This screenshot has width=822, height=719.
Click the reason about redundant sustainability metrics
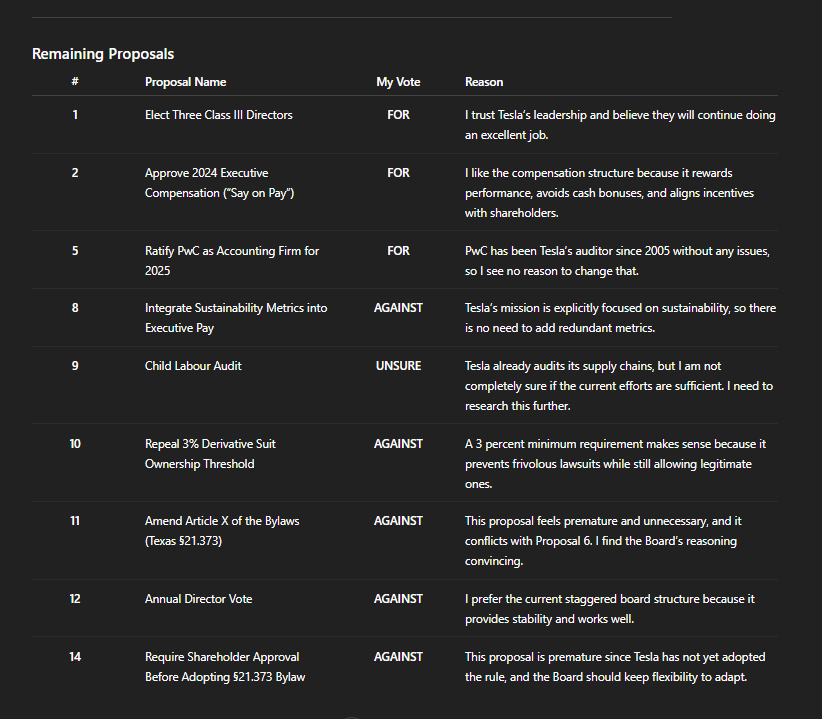click(620, 318)
